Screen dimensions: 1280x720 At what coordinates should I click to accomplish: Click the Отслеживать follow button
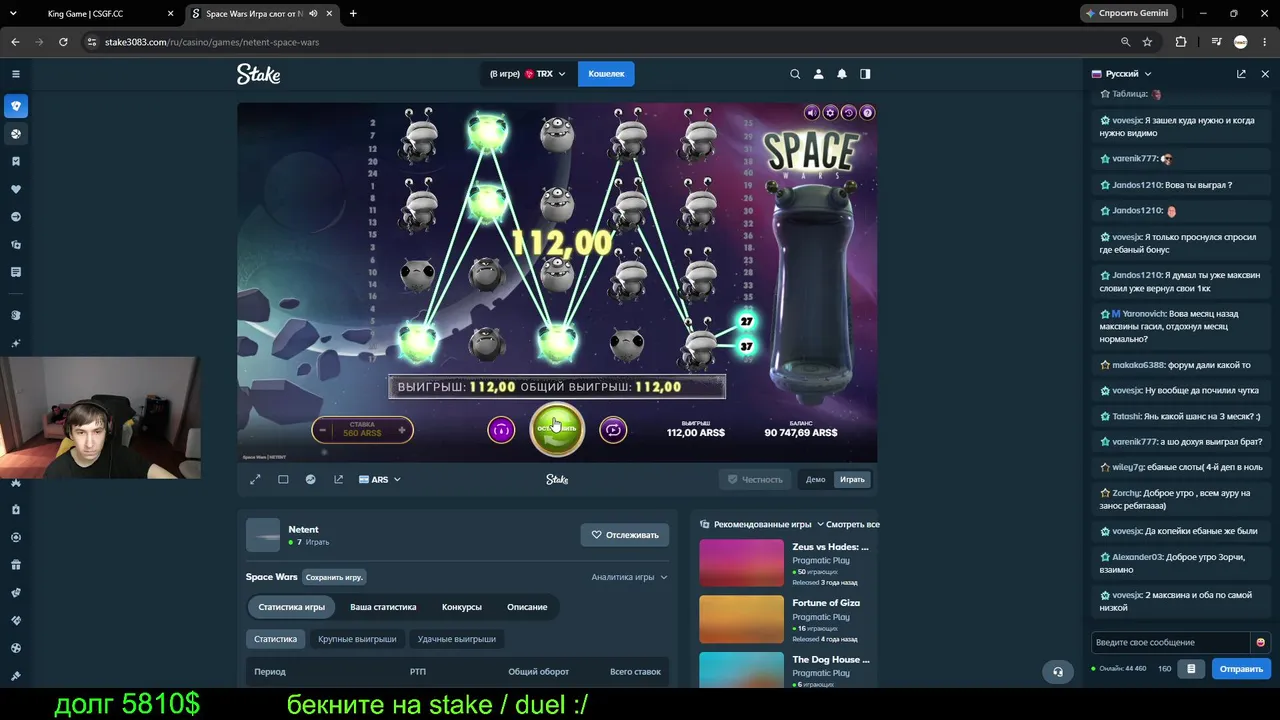625,535
